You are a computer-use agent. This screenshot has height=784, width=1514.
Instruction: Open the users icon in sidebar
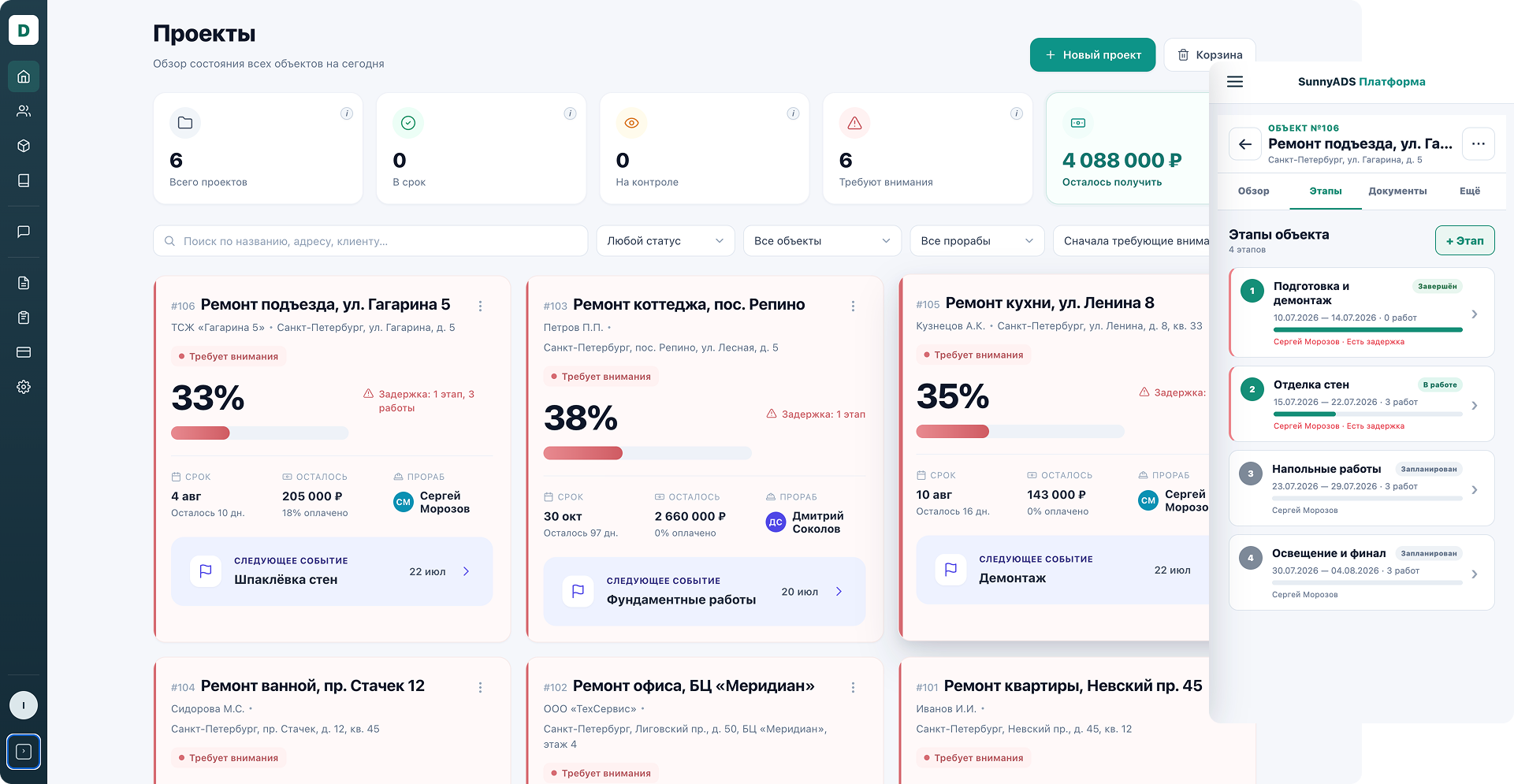coord(24,111)
